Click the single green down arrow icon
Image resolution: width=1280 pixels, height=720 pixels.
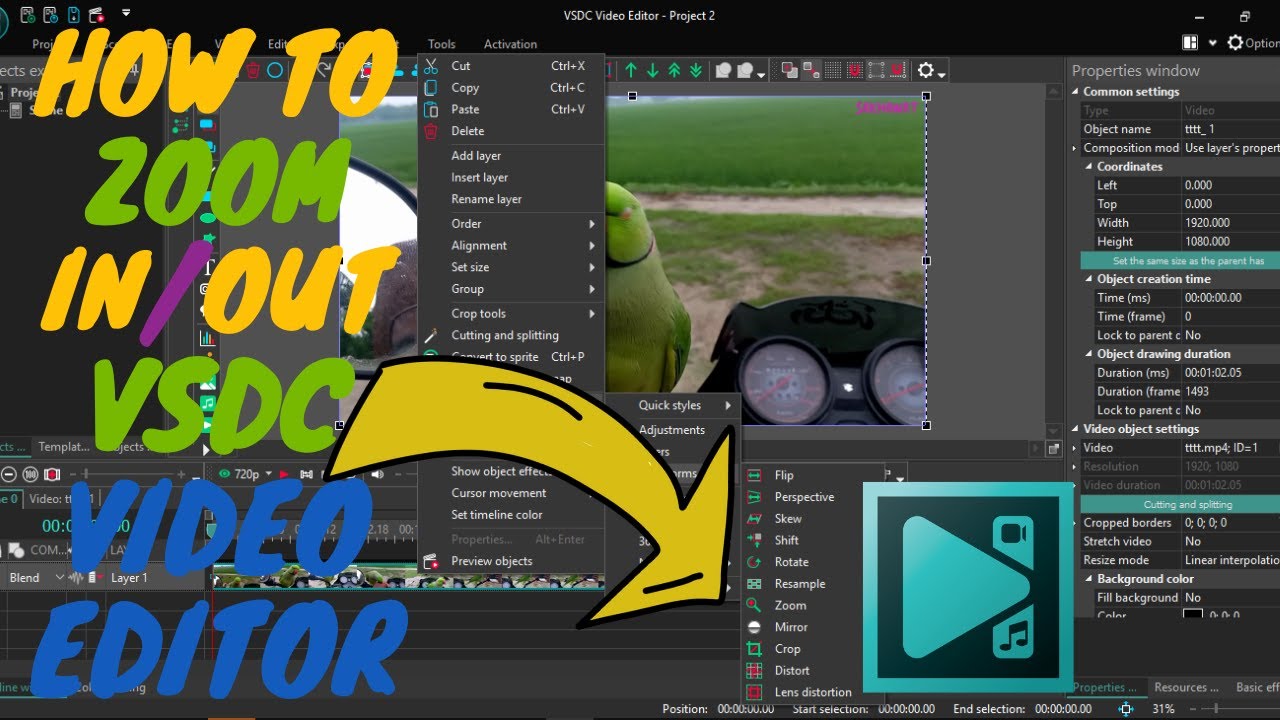click(653, 70)
